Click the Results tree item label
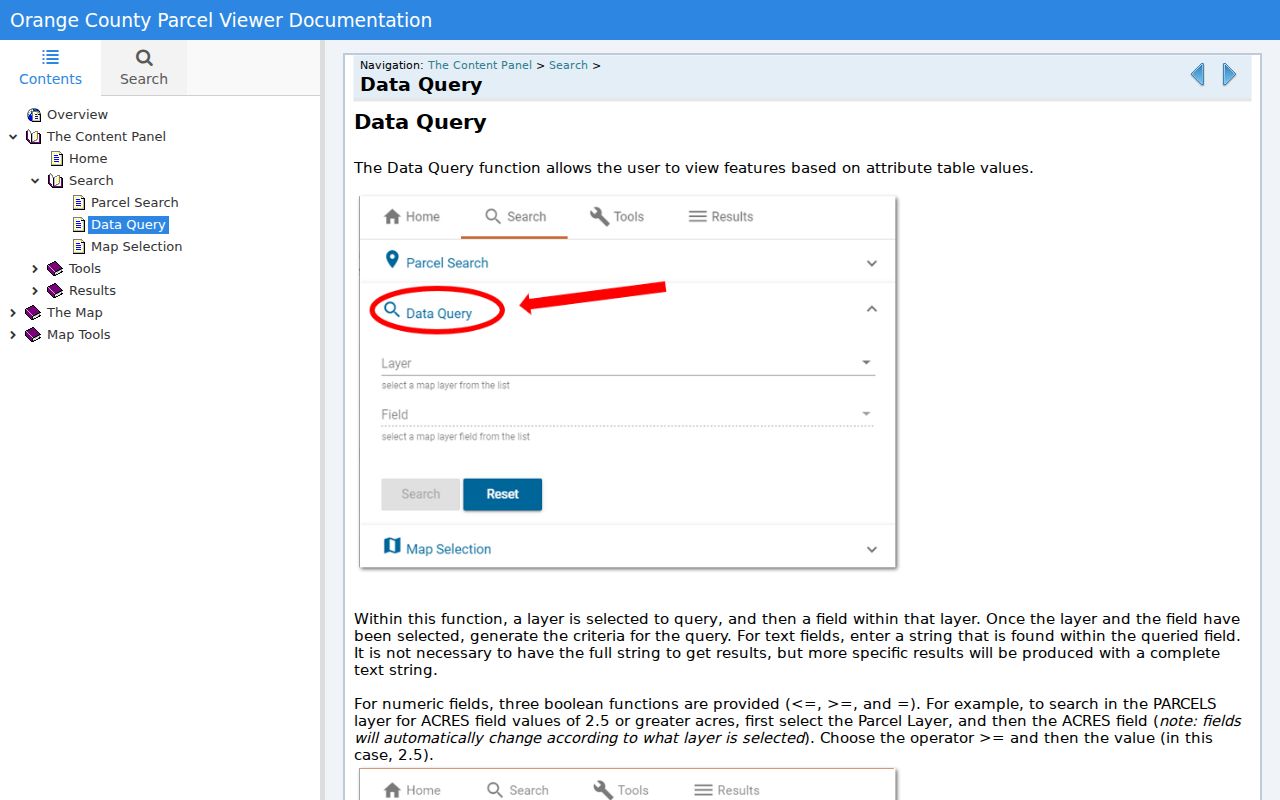 point(92,291)
